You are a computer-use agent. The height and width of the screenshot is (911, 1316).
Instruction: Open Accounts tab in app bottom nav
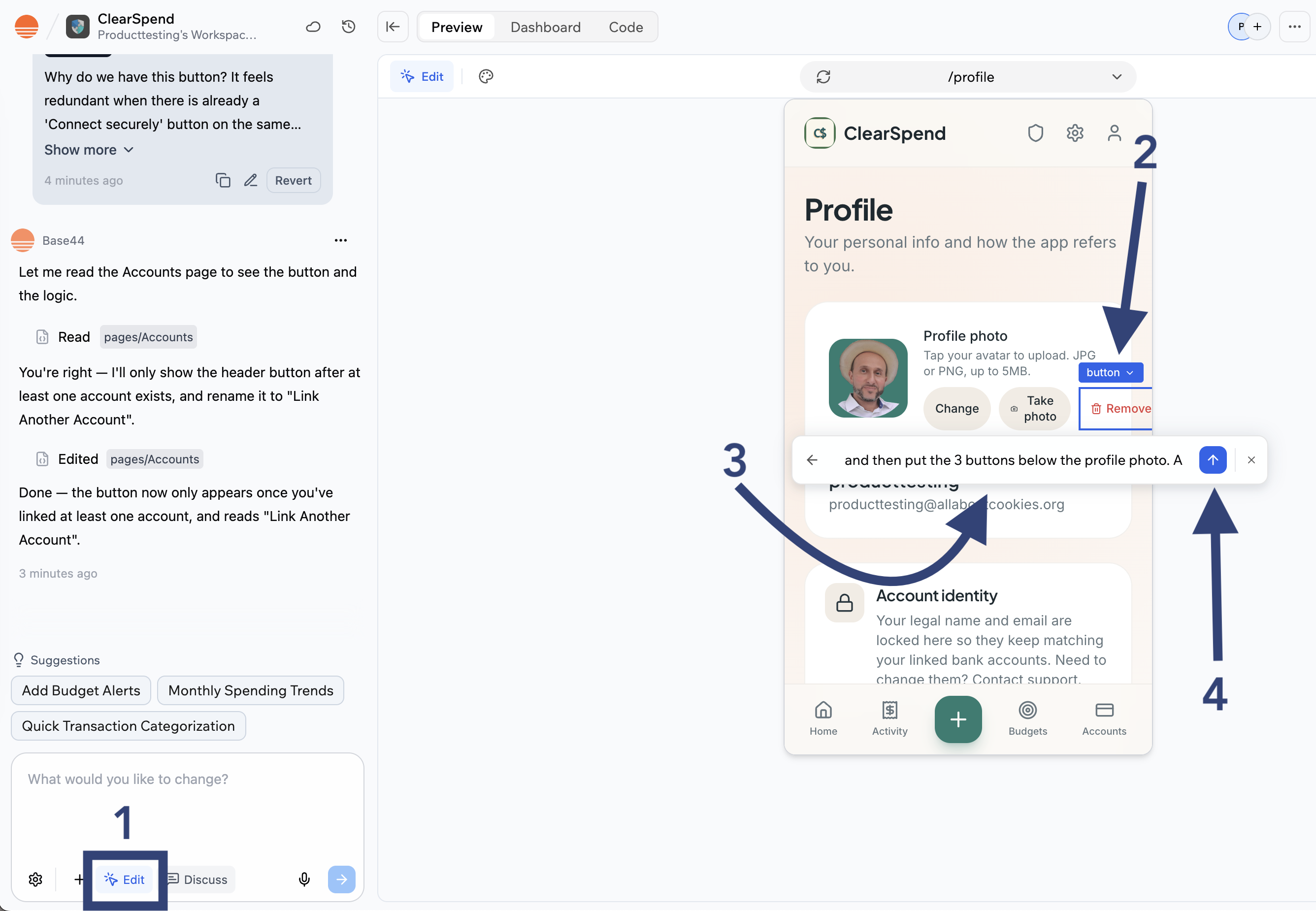click(x=1104, y=718)
